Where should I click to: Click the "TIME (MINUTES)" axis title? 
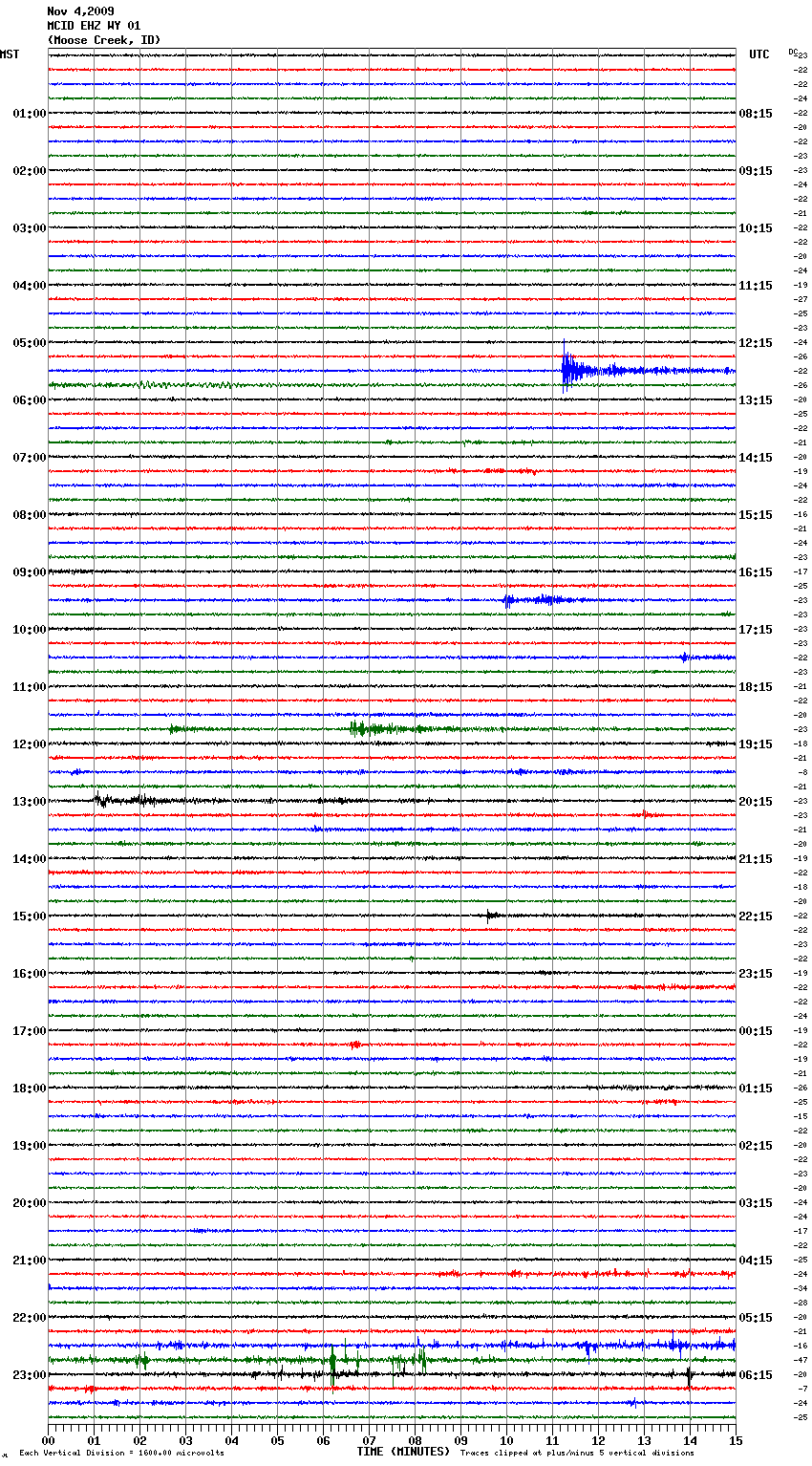click(403, 1452)
